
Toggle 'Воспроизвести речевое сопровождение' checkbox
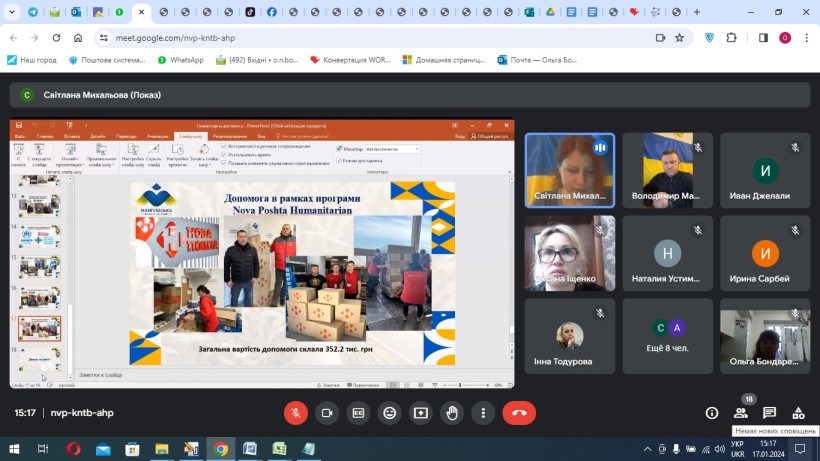coord(224,146)
